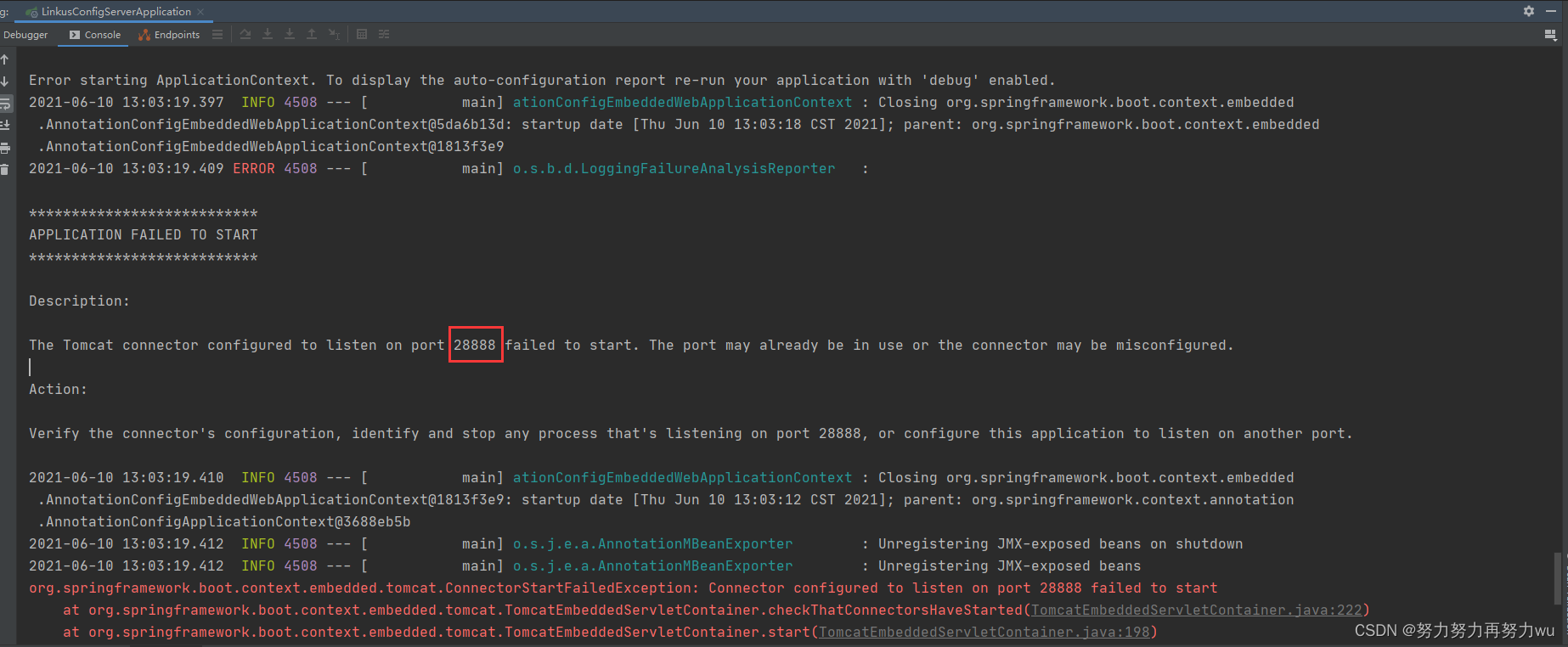Click the print console output icon
Viewport: 1568px width, 647px height.
tap(5, 148)
